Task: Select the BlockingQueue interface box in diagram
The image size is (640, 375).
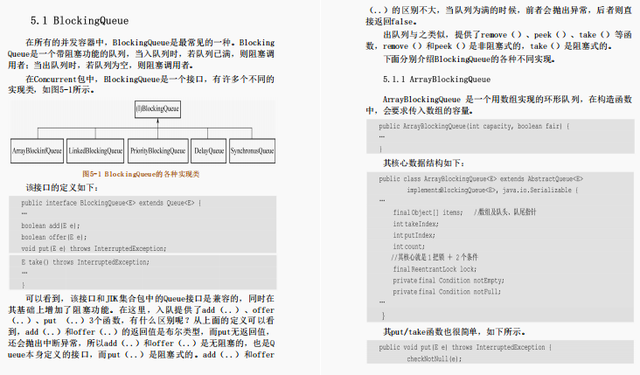Action: [158, 109]
